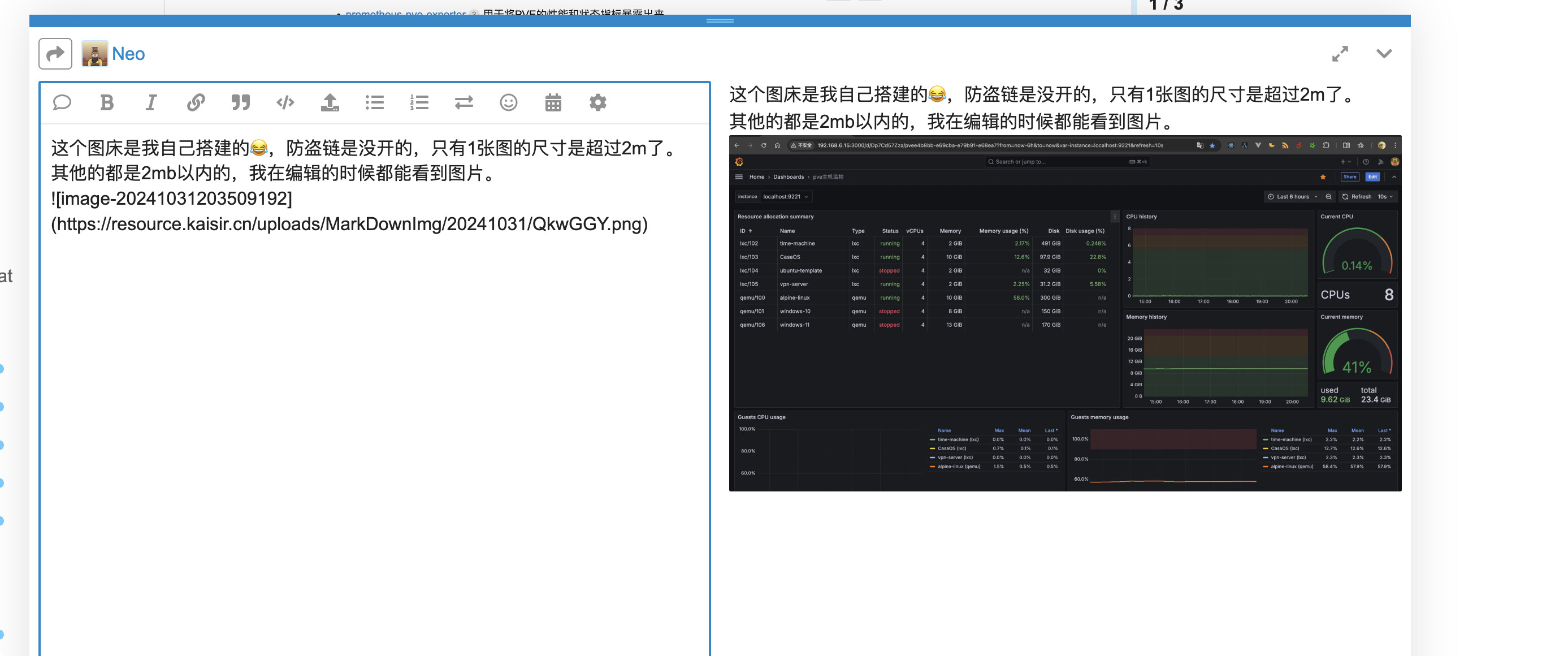Click the calendar icon in composer toolbar
The height and width of the screenshot is (656, 1568).
(553, 102)
